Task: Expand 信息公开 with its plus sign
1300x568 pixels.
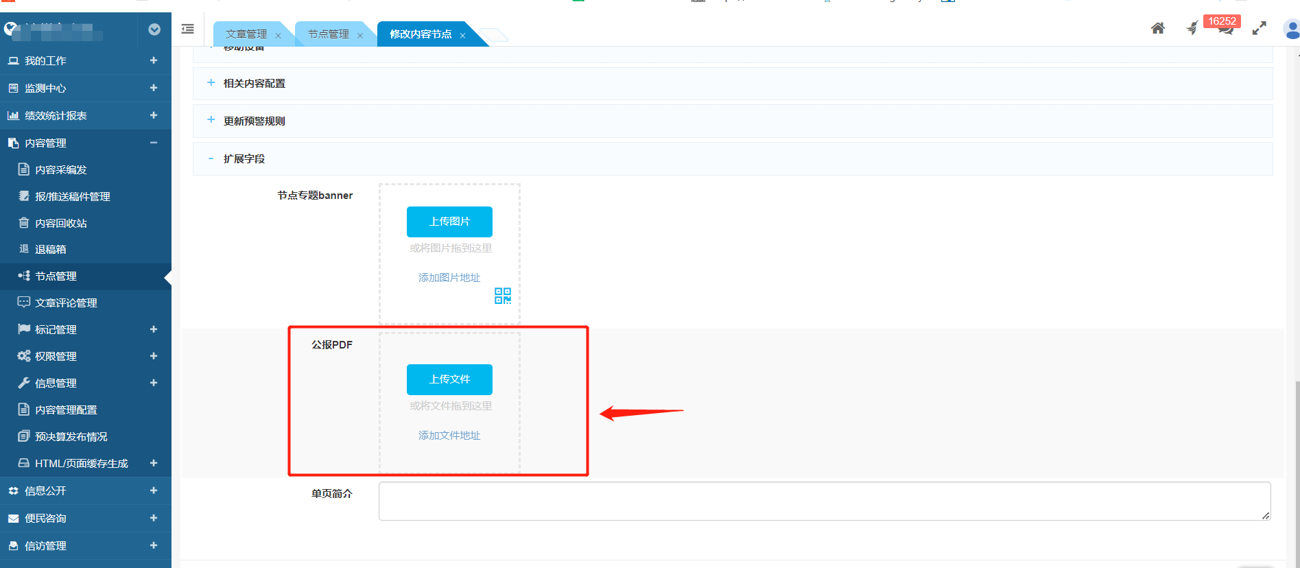Action: 153,491
